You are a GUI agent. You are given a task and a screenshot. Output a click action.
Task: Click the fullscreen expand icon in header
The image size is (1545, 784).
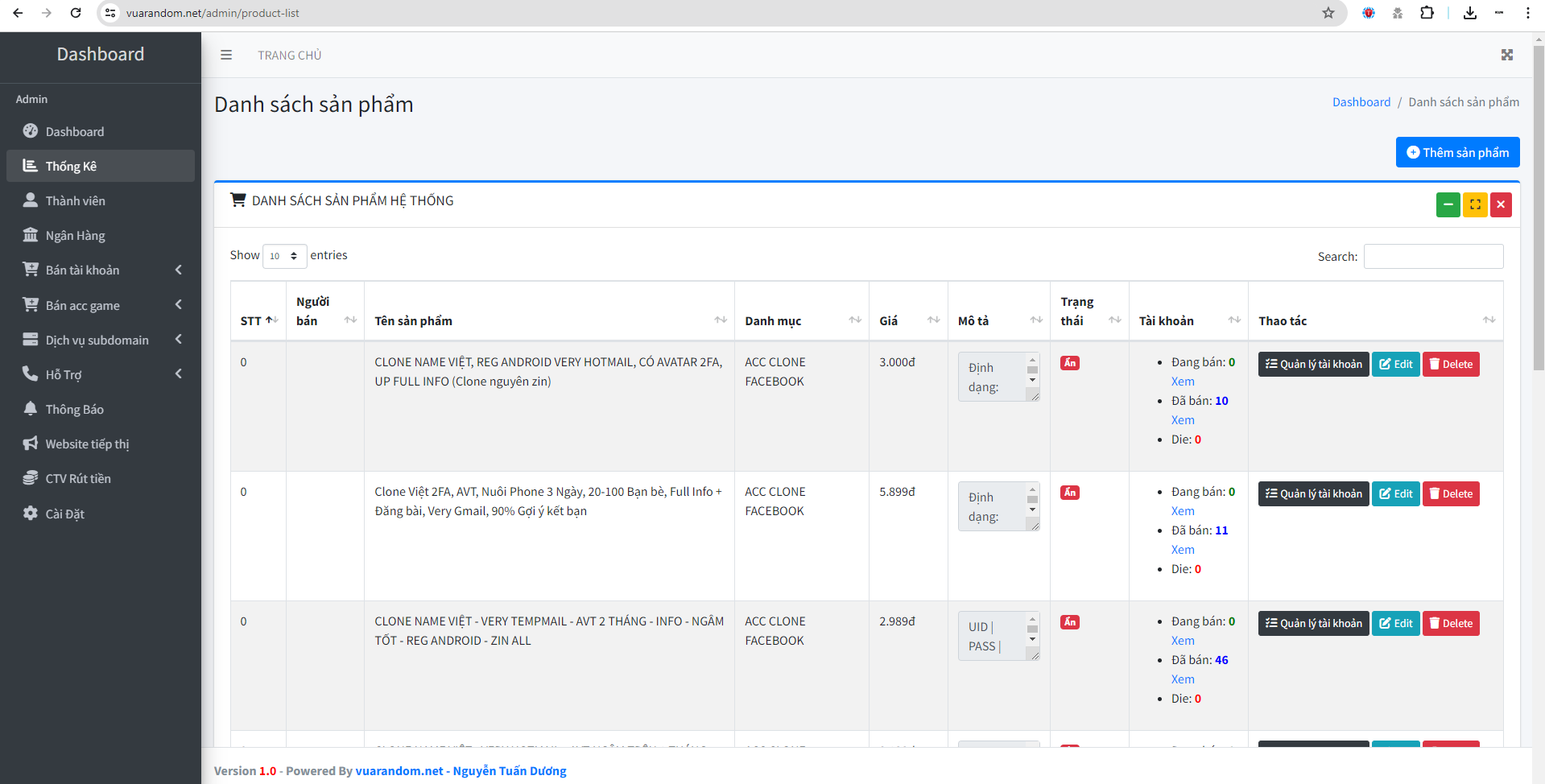1507,55
